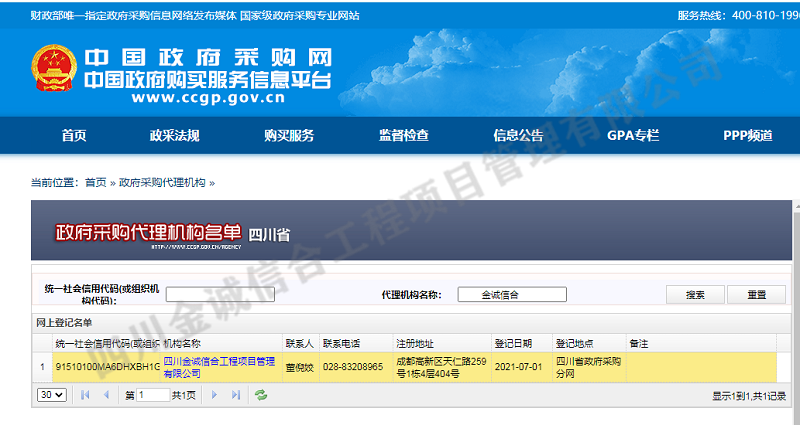Click 四川省 label in banner
Screen dimensions: 800x425
[x=269, y=235]
